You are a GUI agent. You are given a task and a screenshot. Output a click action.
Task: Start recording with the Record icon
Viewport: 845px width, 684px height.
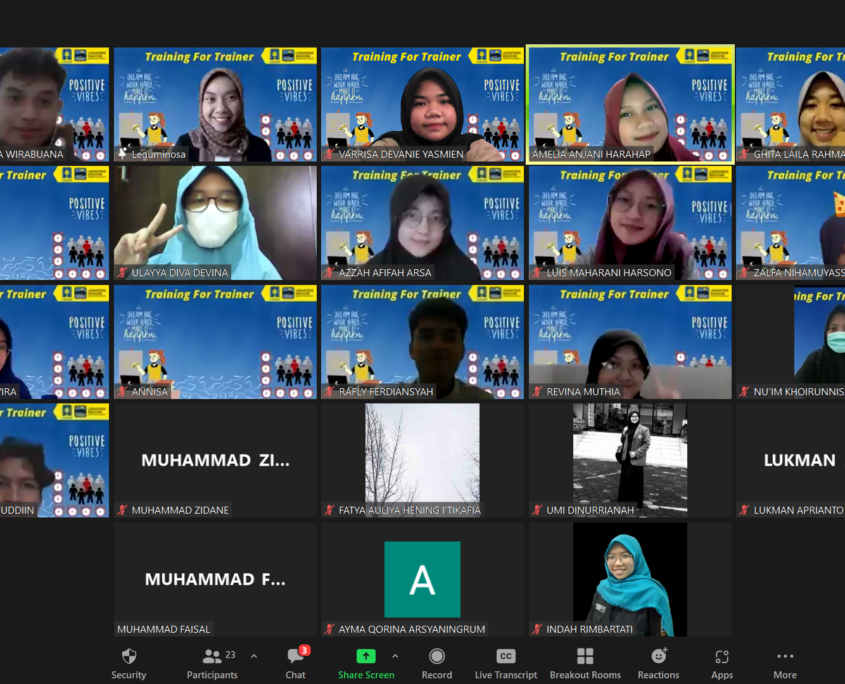click(436, 660)
